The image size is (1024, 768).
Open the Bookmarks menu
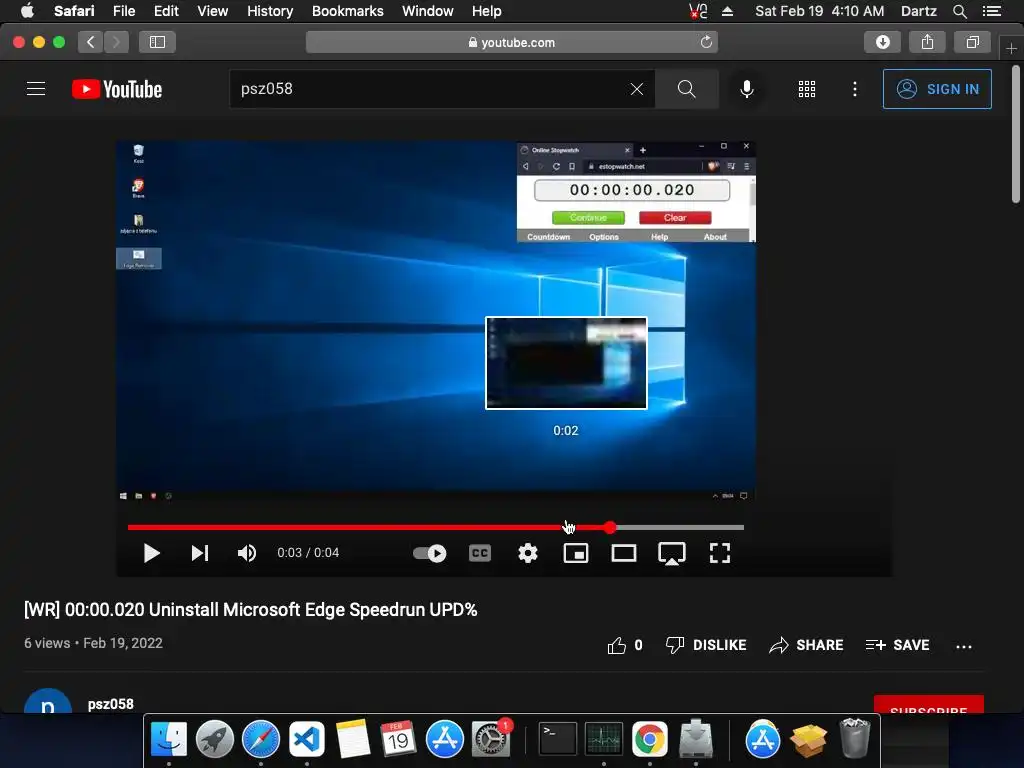347,11
